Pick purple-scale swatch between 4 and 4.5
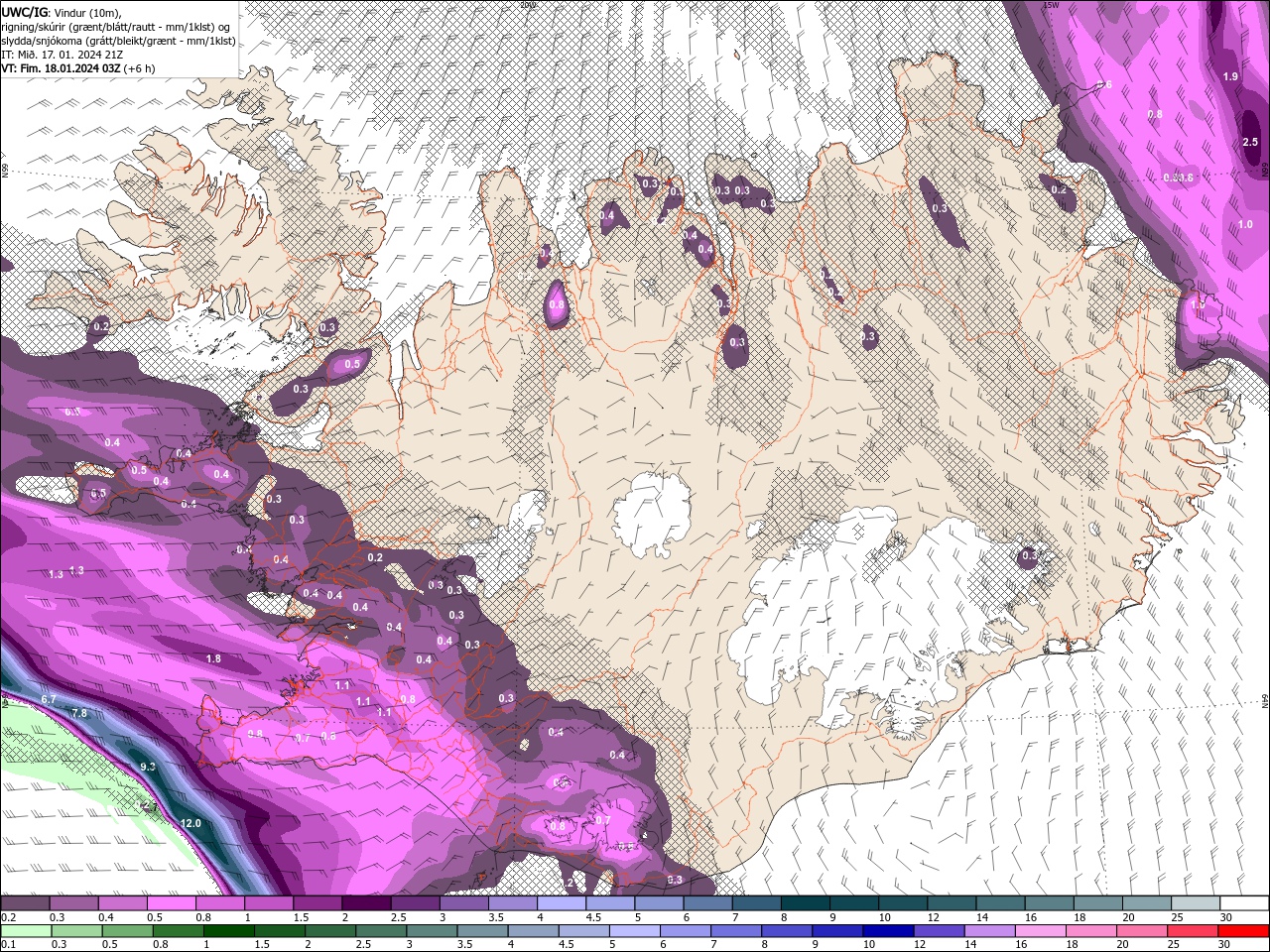 [562, 903]
